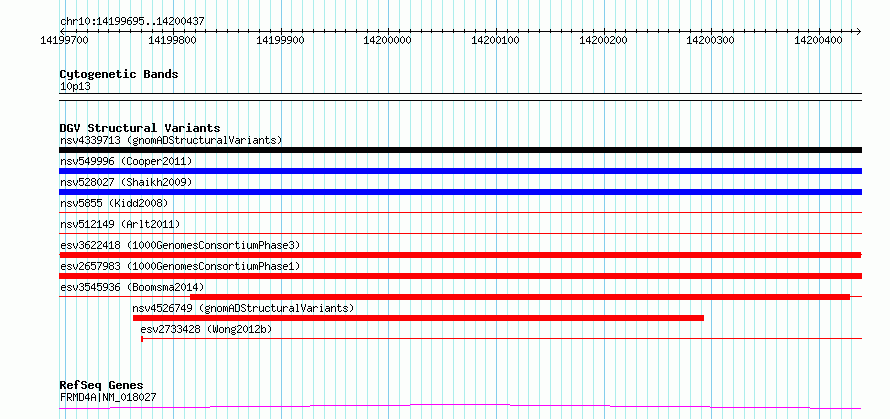
Task: Click the red esv3622418 variant bar
Action: click(x=460, y=255)
